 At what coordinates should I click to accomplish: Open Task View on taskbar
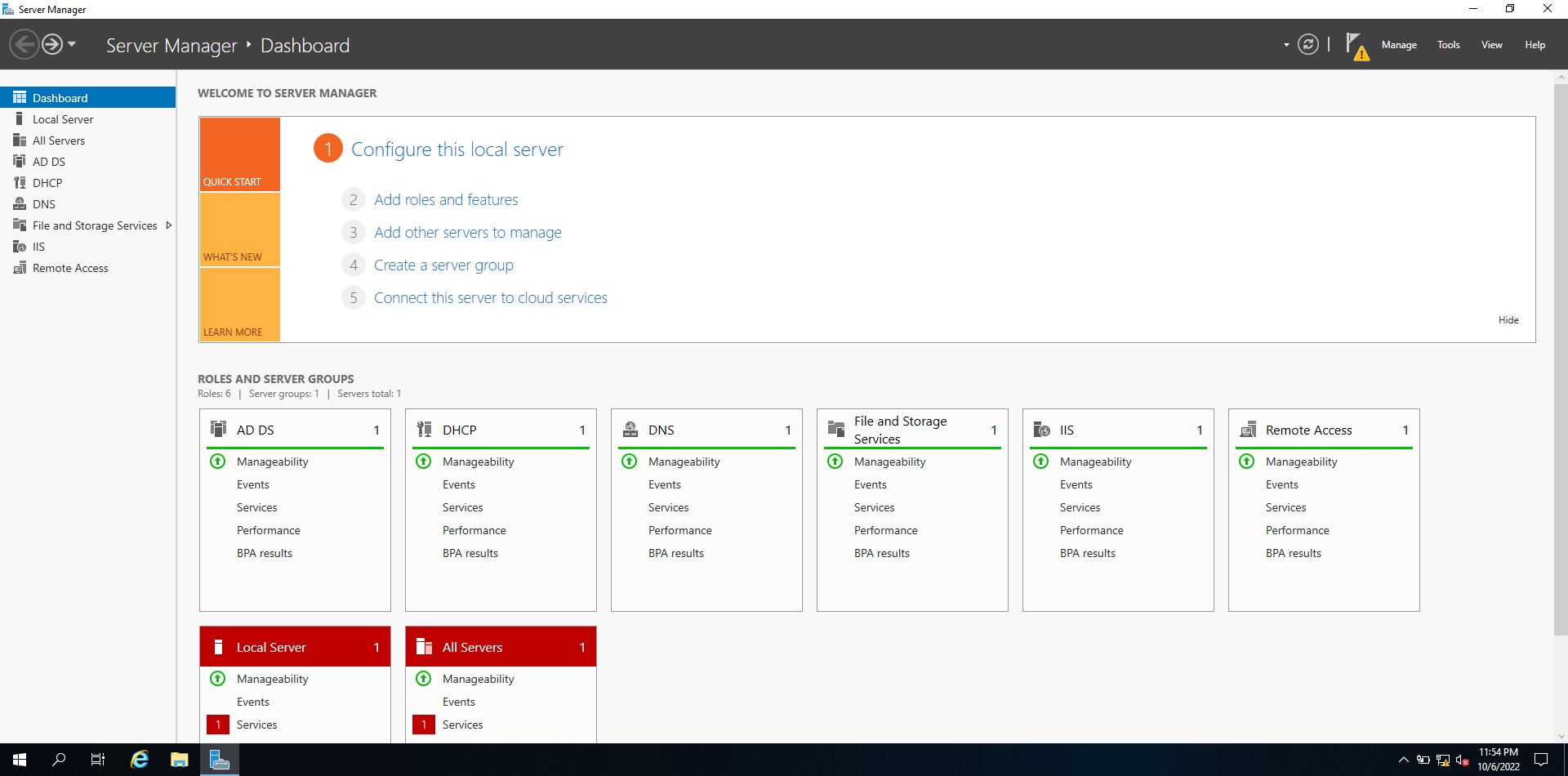point(98,760)
